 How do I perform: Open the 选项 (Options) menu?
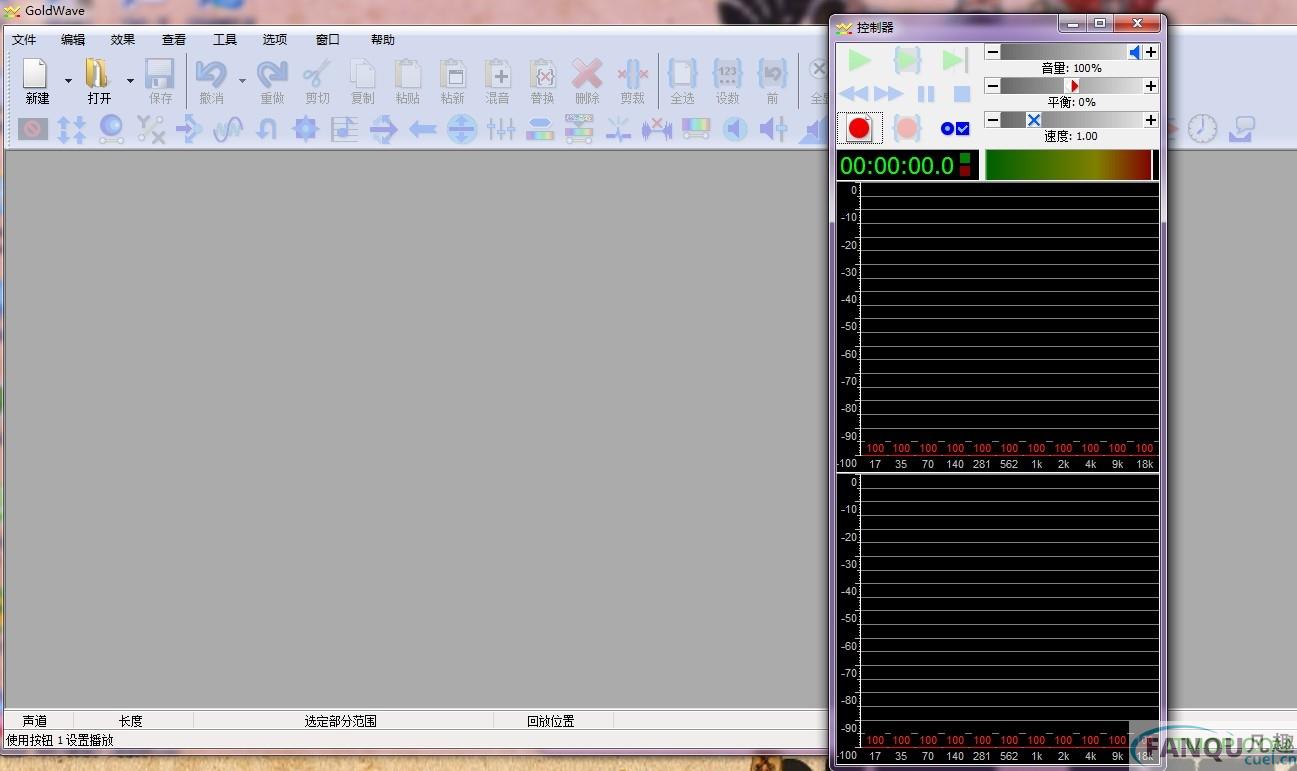274,39
